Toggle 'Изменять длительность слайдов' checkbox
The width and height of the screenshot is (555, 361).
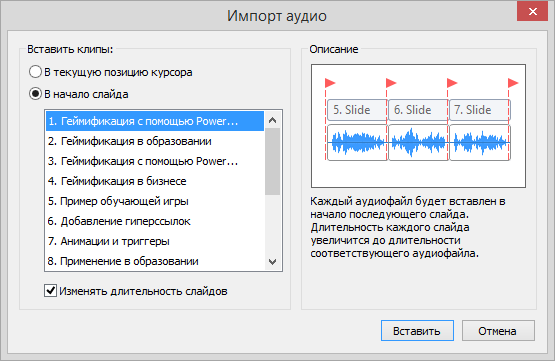click(136, 291)
